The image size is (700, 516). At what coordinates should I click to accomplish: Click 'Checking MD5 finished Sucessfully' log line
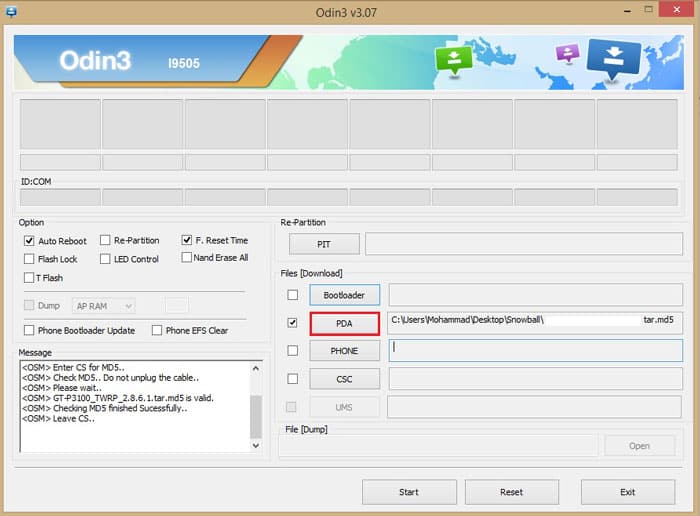tap(104, 408)
